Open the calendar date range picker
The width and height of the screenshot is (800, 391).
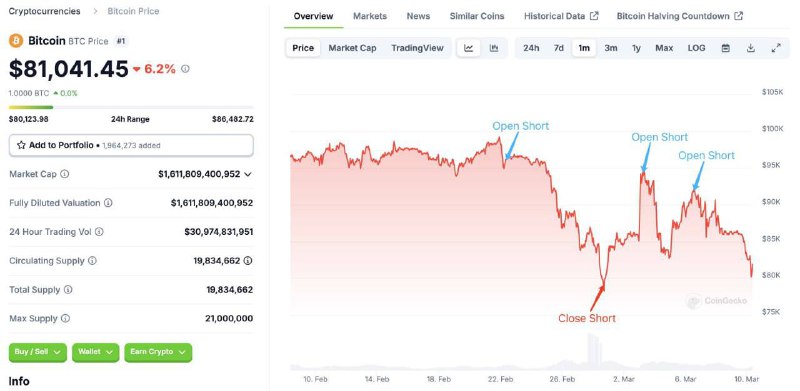[x=726, y=48]
